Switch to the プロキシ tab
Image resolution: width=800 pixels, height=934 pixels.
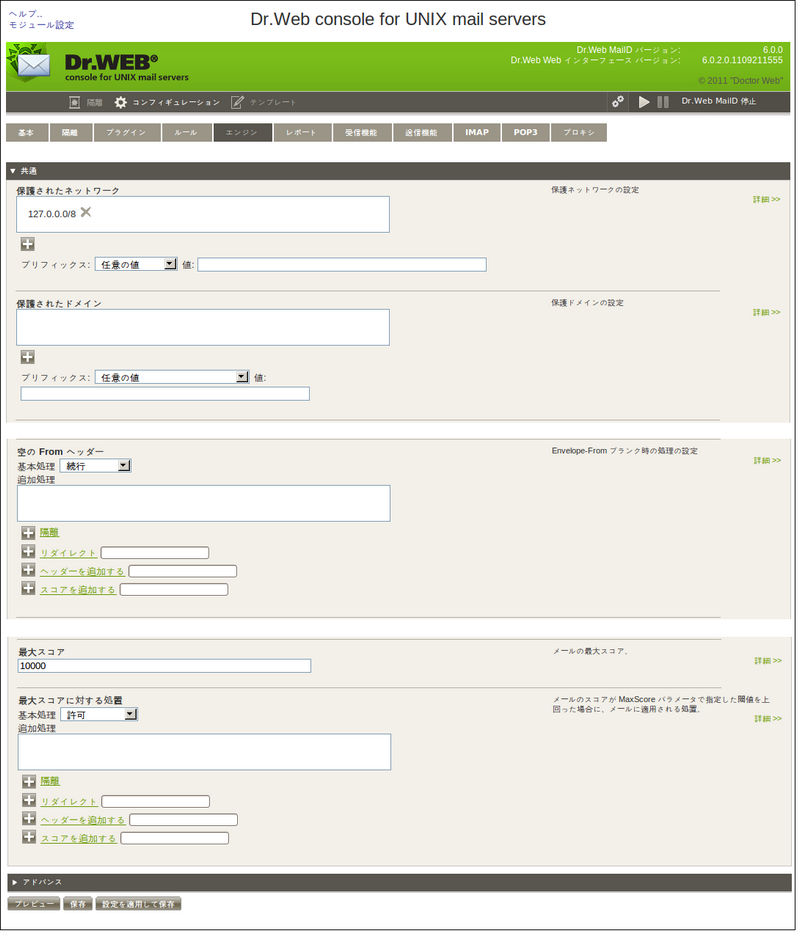click(x=579, y=132)
